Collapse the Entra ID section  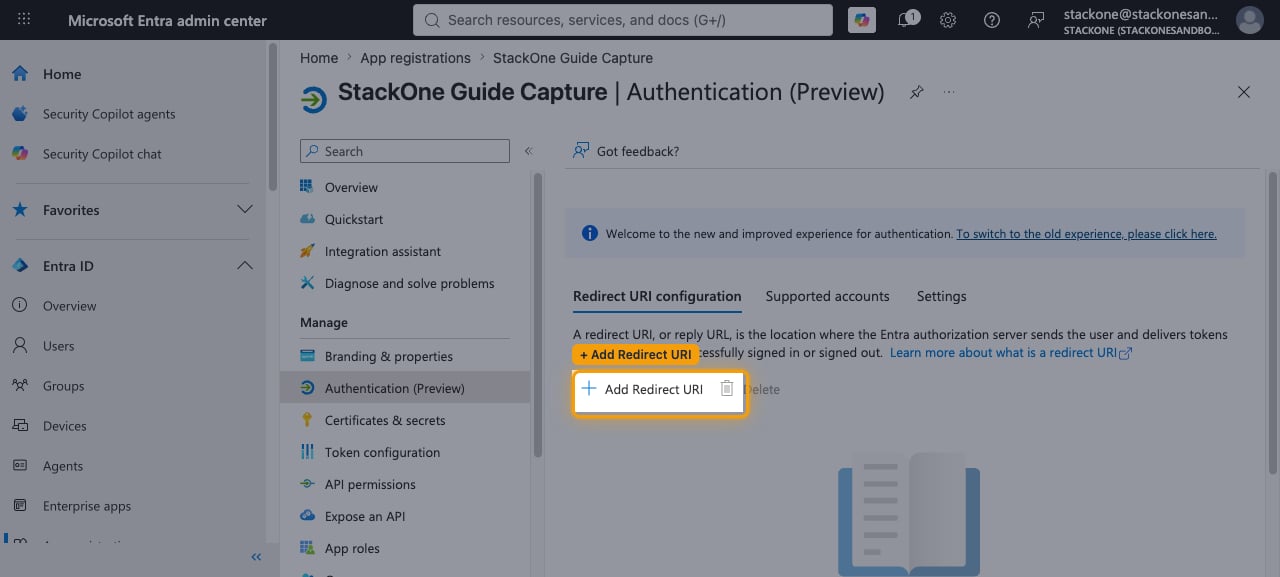point(244,266)
